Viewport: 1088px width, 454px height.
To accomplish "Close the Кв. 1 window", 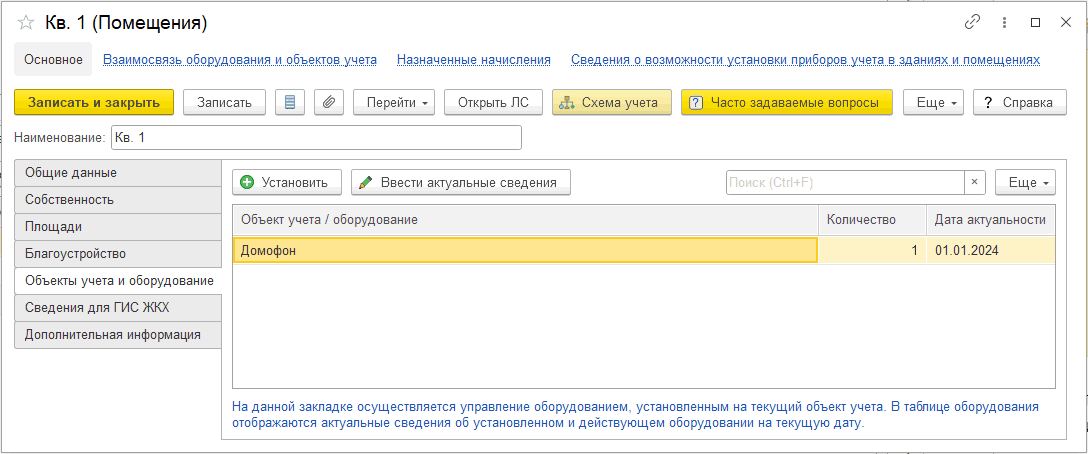I will coord(1066,22).
